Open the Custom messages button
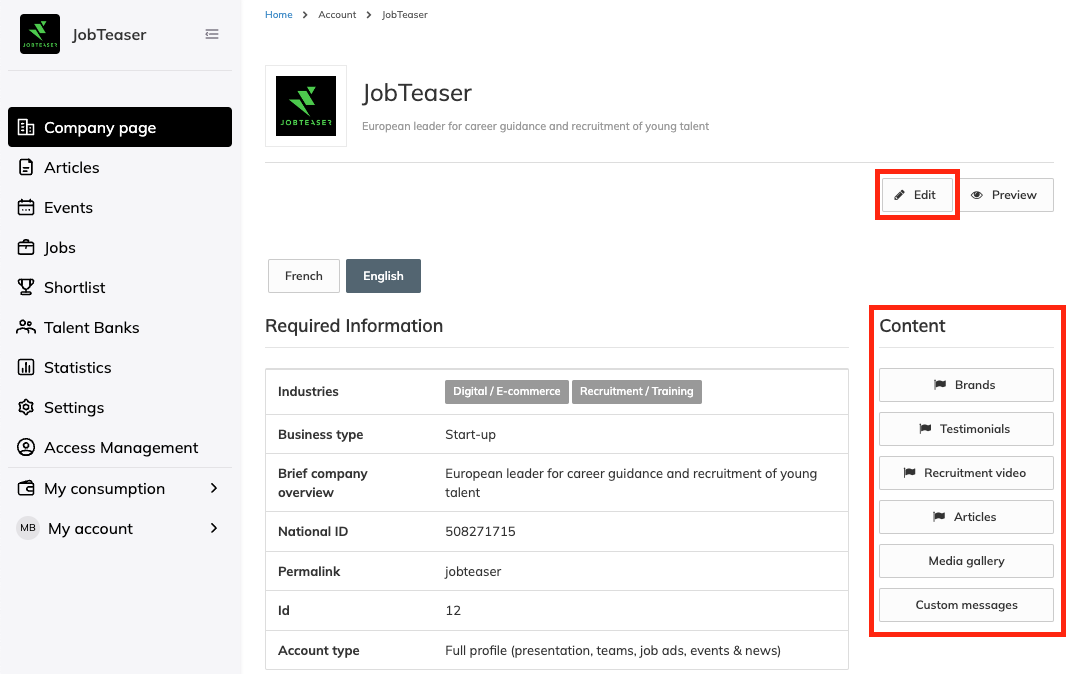1077x674 pixels. [966, 605]
